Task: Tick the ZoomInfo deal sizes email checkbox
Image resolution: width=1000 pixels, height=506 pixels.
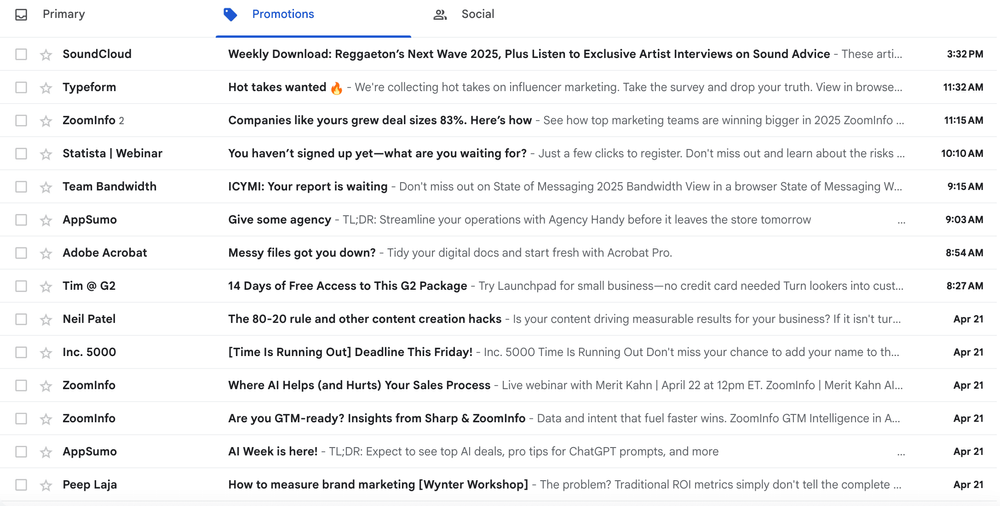Action: 21,121
